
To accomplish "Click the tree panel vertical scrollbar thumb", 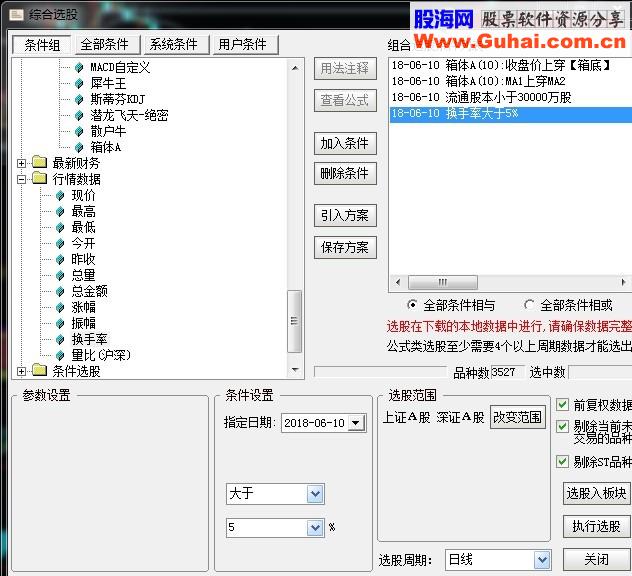I will [x=295, y=321].
